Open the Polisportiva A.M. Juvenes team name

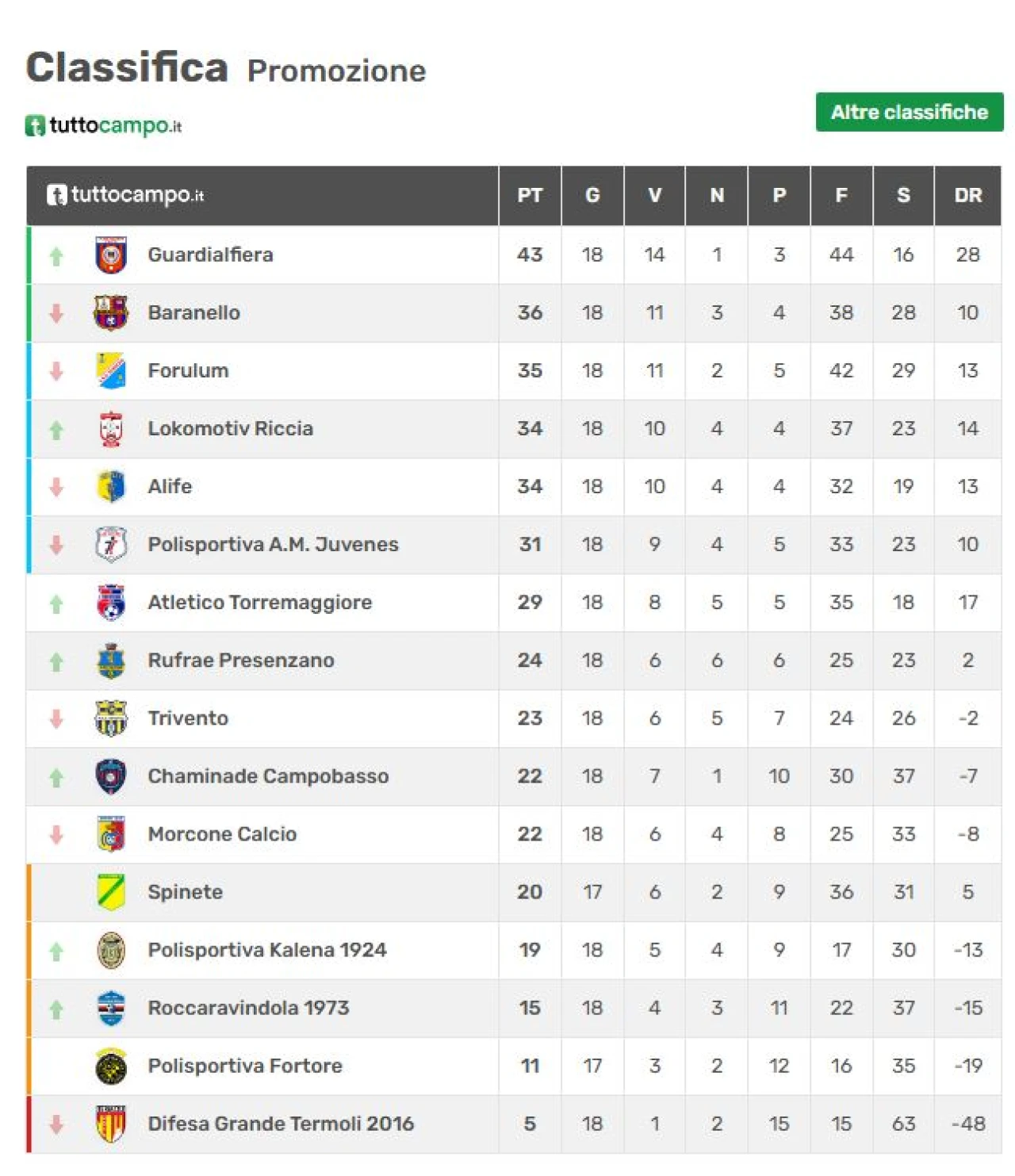coord(273,544)
